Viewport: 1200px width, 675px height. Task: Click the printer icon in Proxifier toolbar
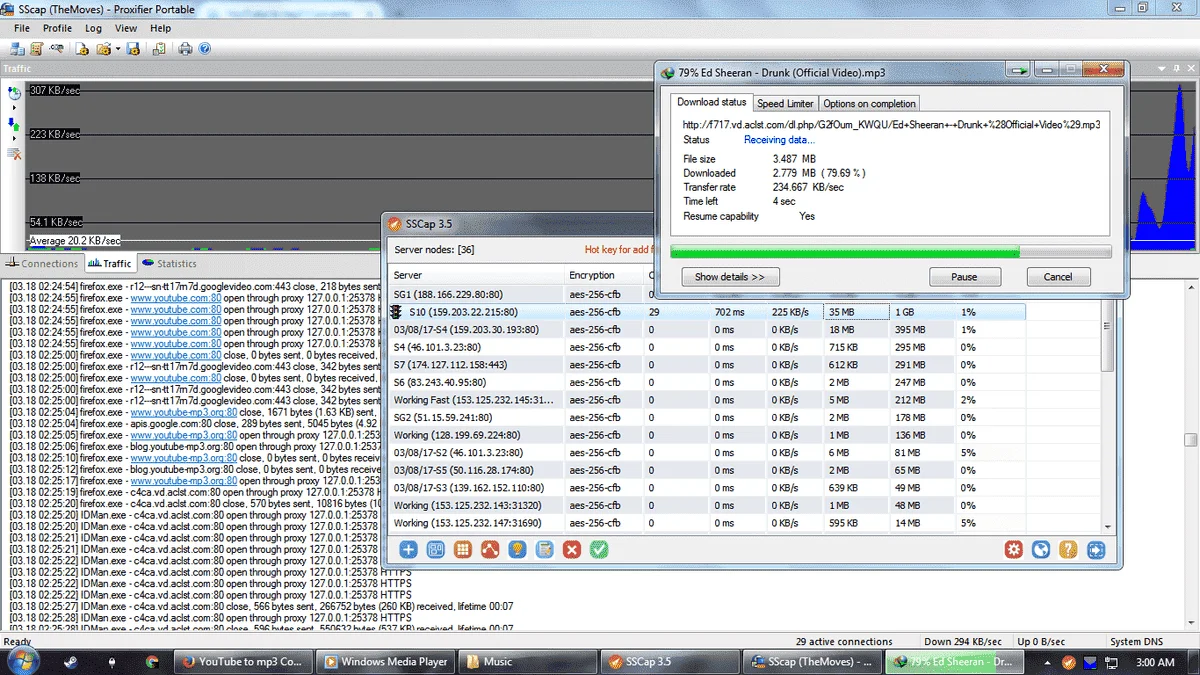coord(185,48)
